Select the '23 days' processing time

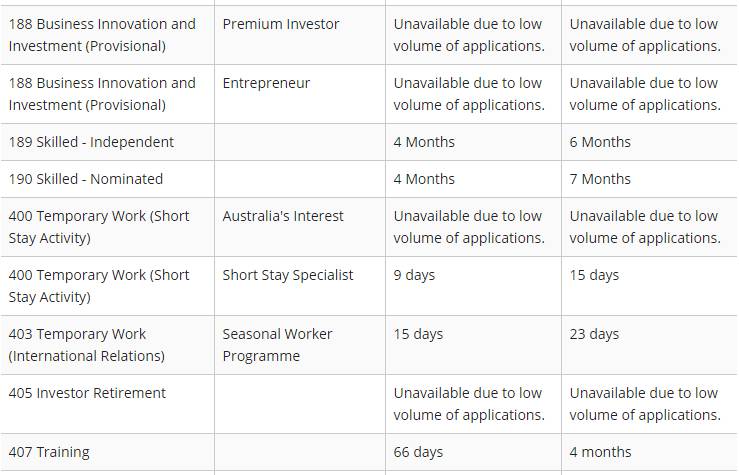(x=649, y=345)
